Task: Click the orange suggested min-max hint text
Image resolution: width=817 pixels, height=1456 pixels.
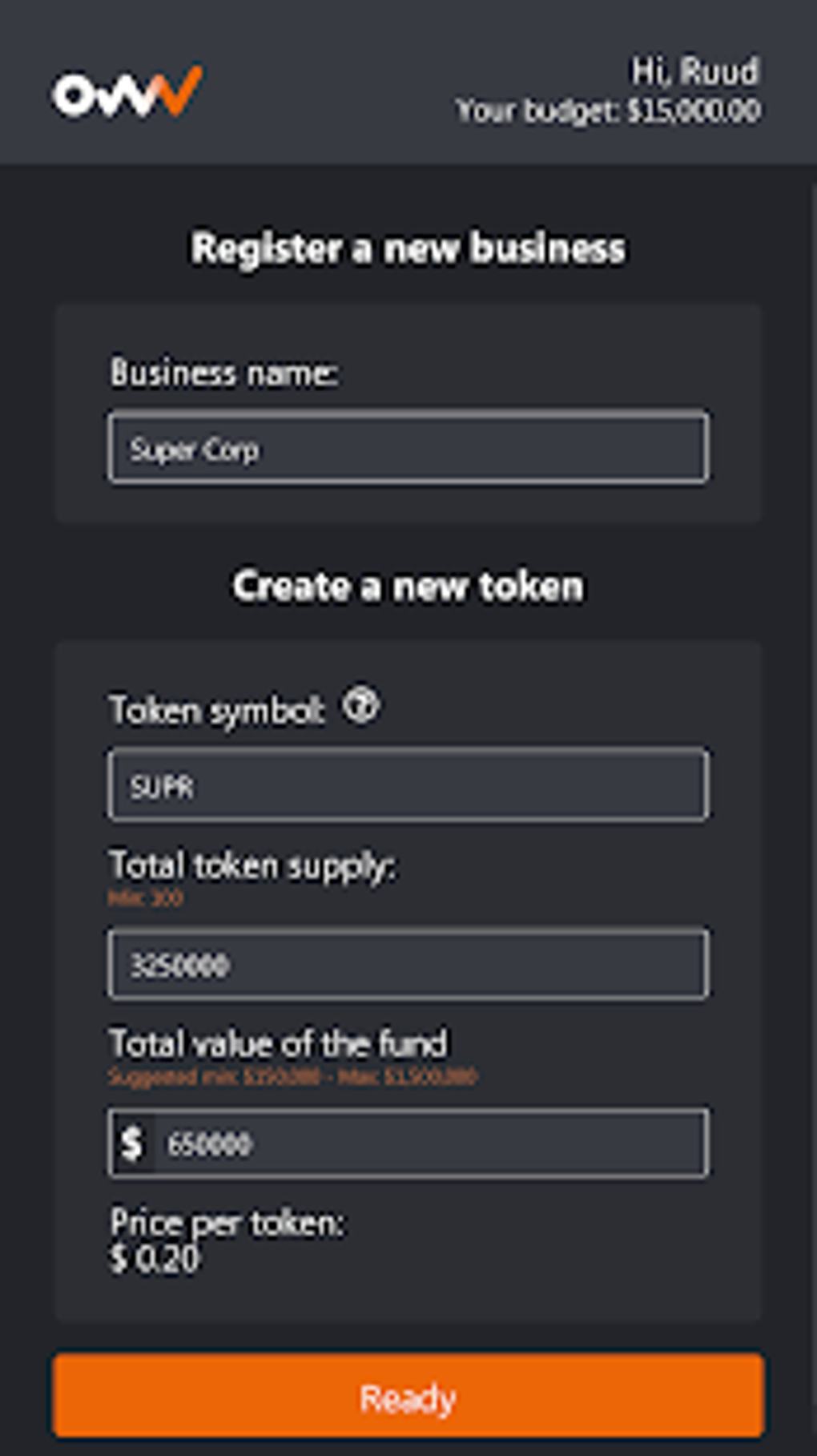Action: 292,1076
